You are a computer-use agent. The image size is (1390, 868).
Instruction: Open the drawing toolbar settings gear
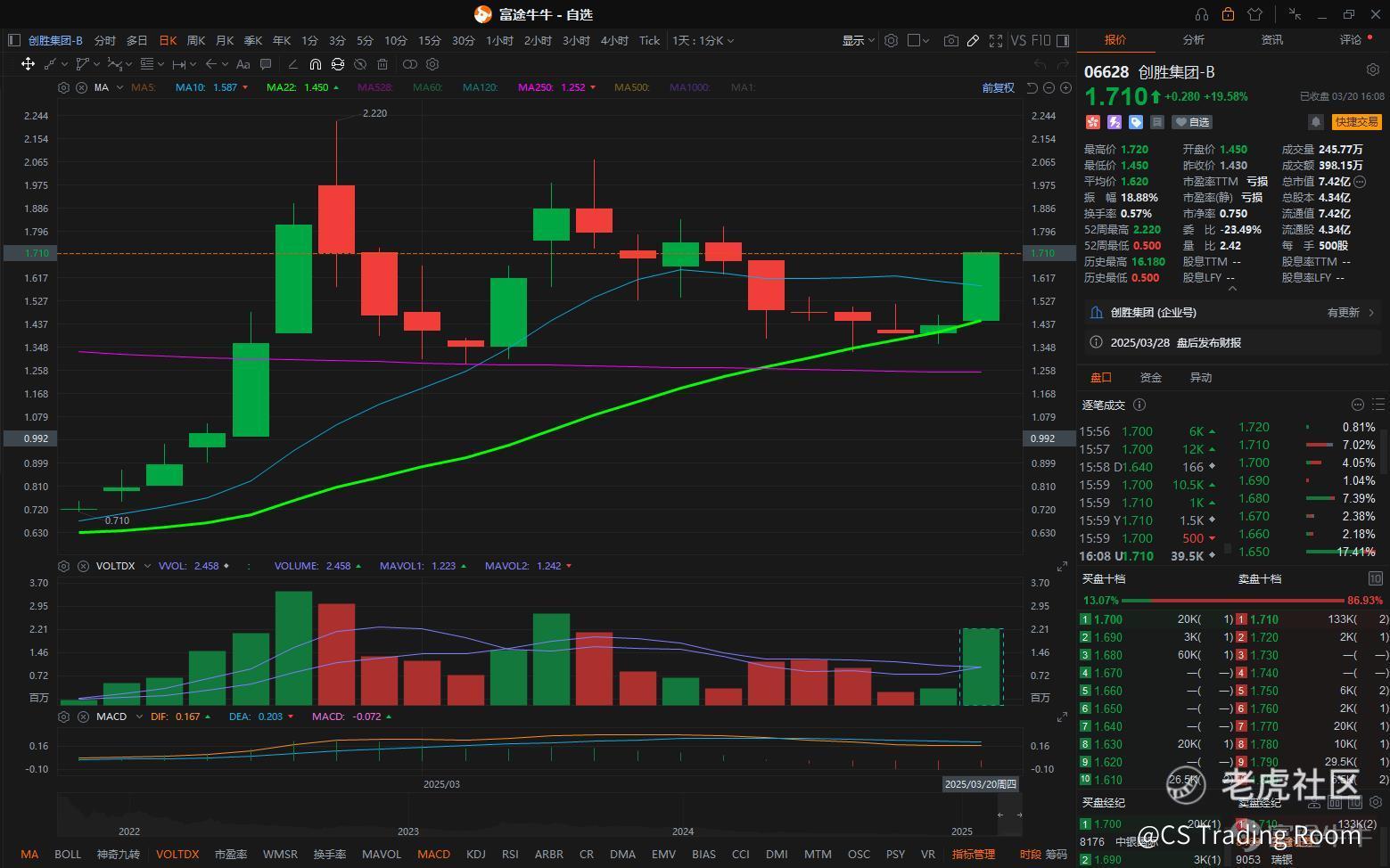pyautogui.click(x=432, y=64)
